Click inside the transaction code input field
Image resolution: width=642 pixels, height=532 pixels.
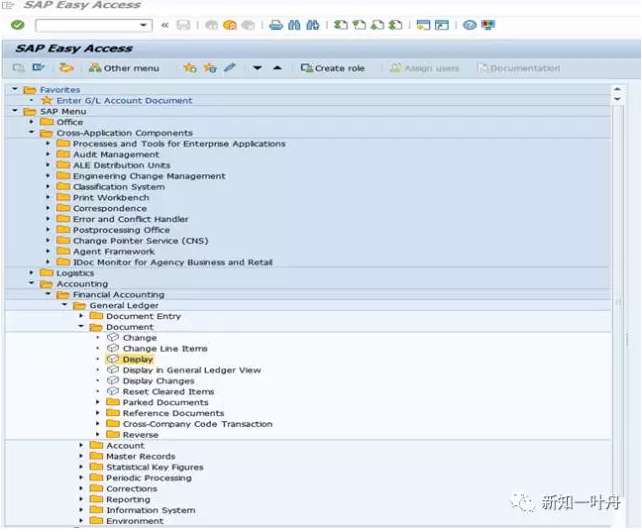pos(88,25)
